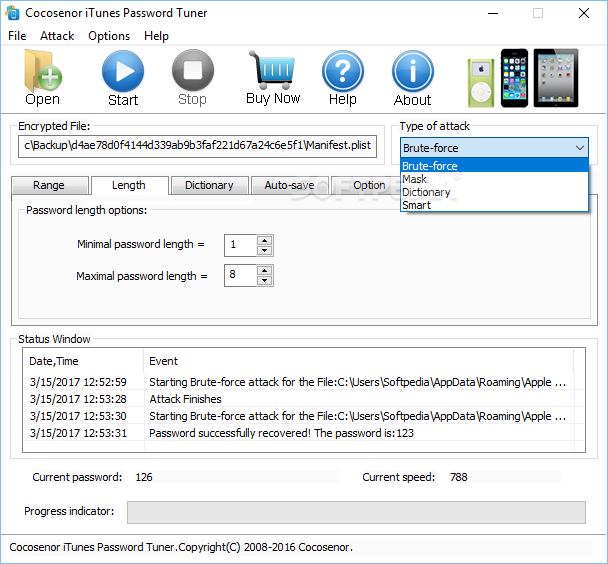This screenshot has height=564, width=608.
Task: Click the maximal password length field
Action: [240, 276]
